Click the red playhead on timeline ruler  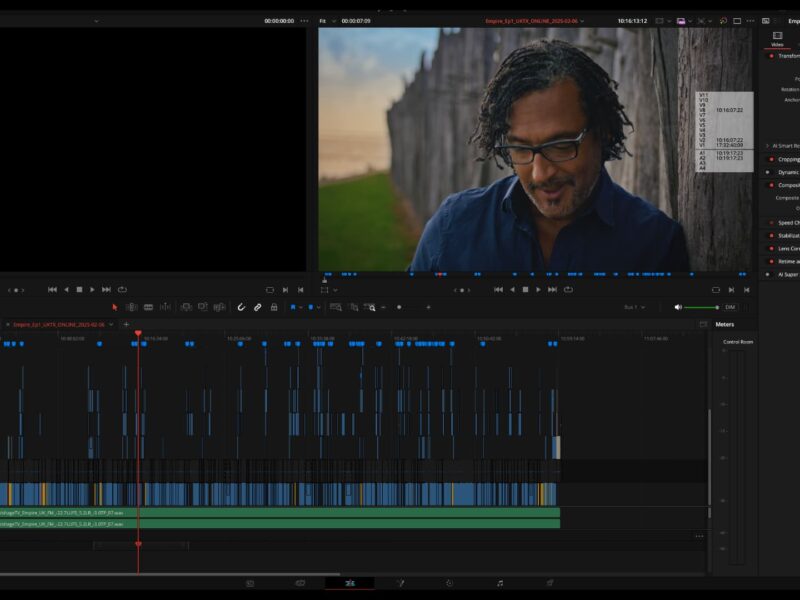pyautogui.click(x=138, y=334)
